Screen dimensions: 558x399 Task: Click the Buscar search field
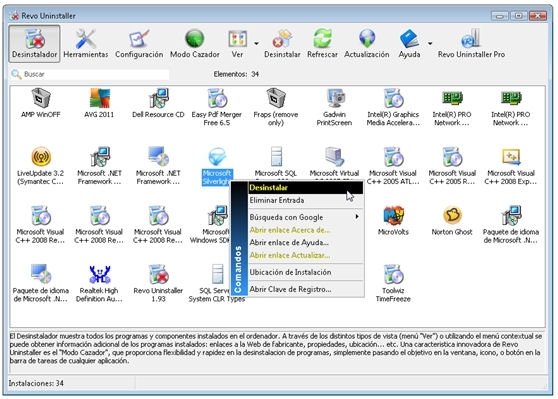click(90, 74)
